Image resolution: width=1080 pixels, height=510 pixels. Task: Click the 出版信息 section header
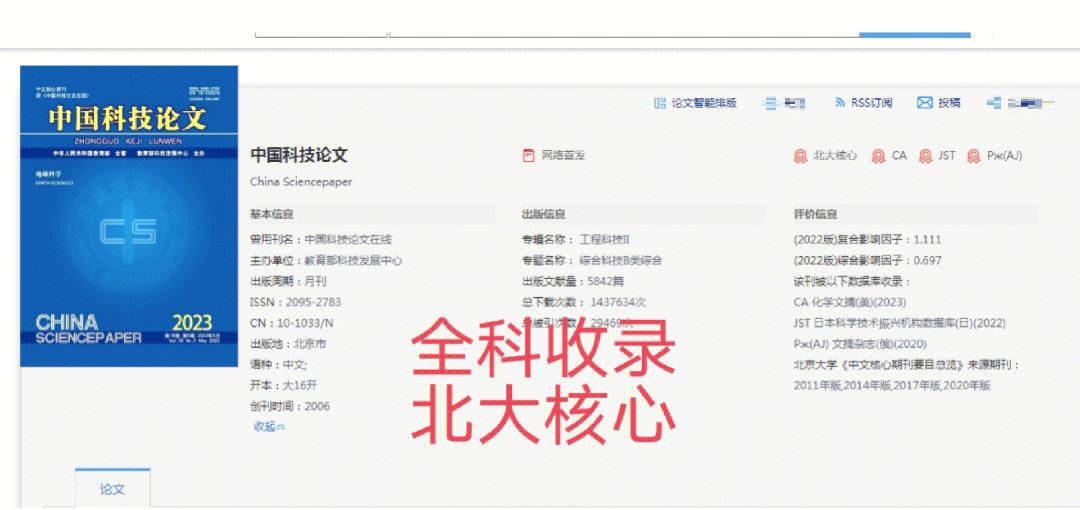(x=543, y=214)
